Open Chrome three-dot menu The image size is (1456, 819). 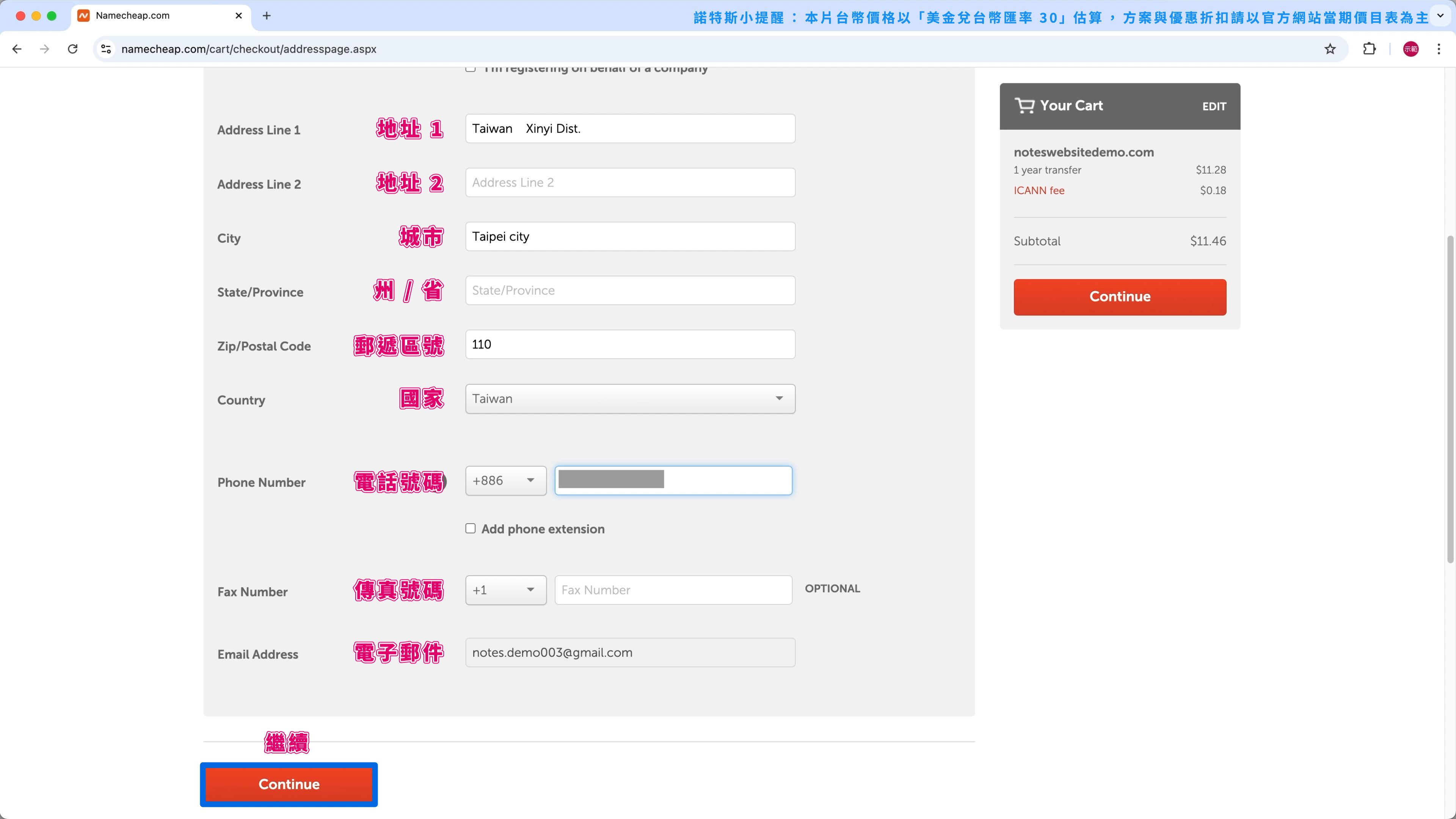tap(1439, 49)
